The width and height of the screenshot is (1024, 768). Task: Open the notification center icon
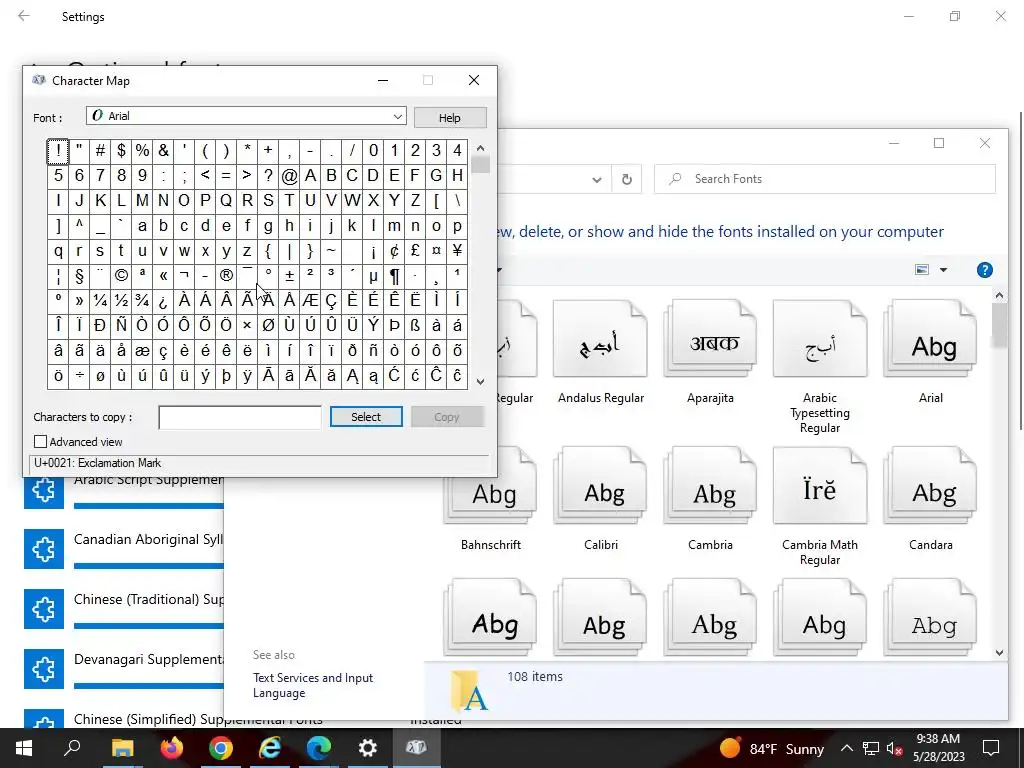991,748
